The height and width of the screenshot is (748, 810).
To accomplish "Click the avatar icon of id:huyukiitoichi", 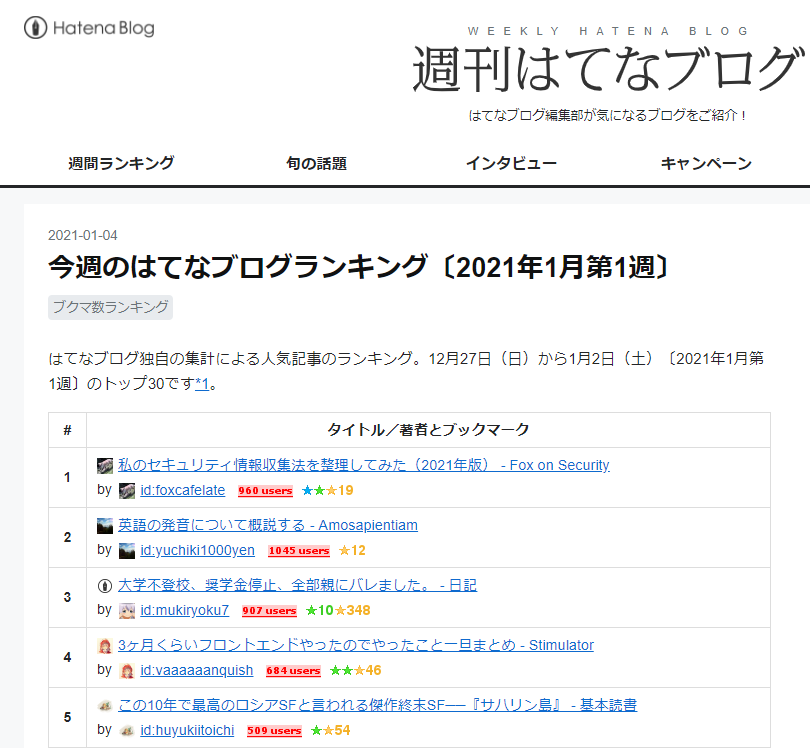I will [127, 730].
